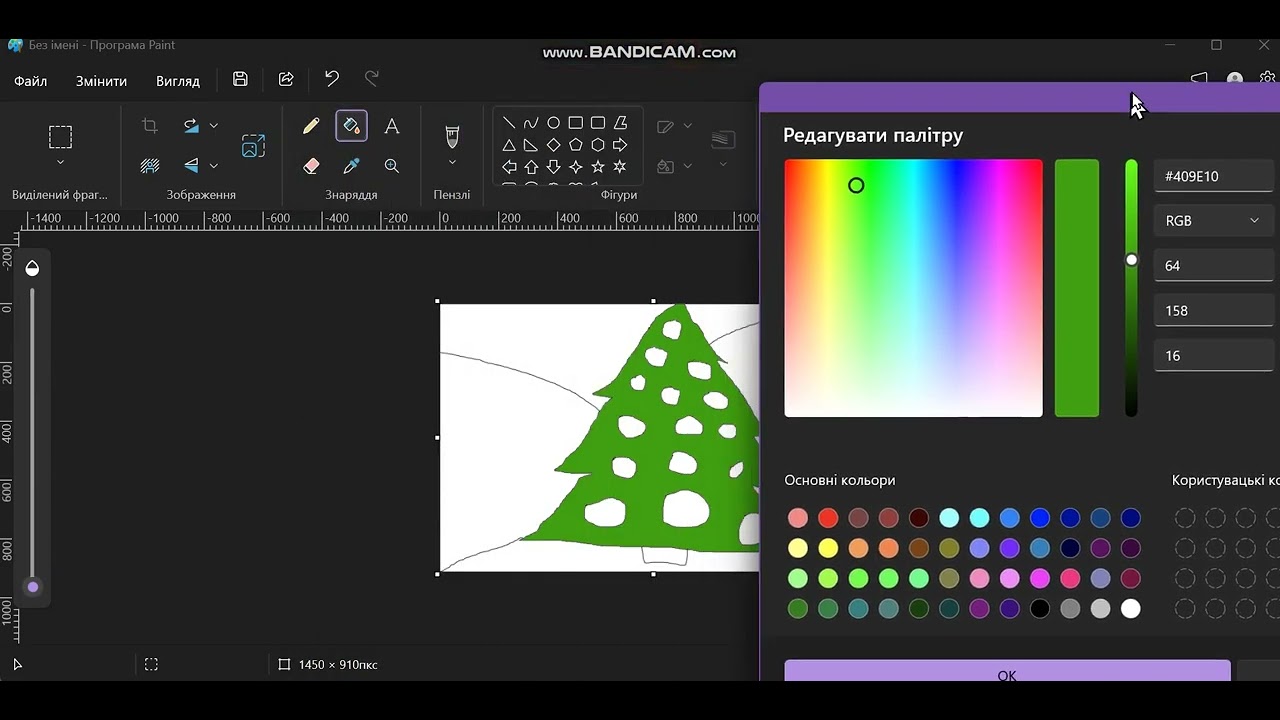Click the selection size icon in status bar
The height and width of the screenshot is (720, 1280).
coord(151,664)
